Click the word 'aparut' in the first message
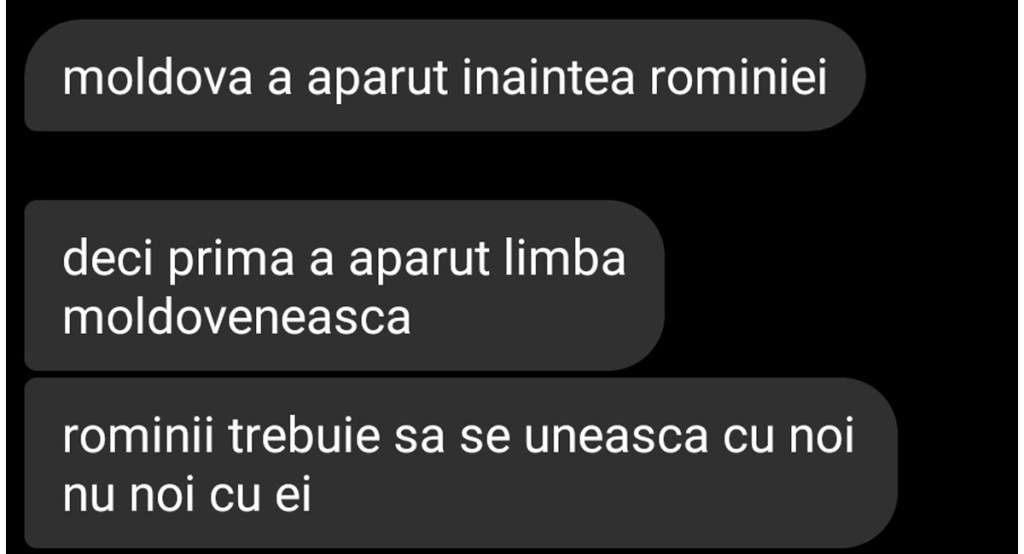1024x554 pixels. click(377, 80)
